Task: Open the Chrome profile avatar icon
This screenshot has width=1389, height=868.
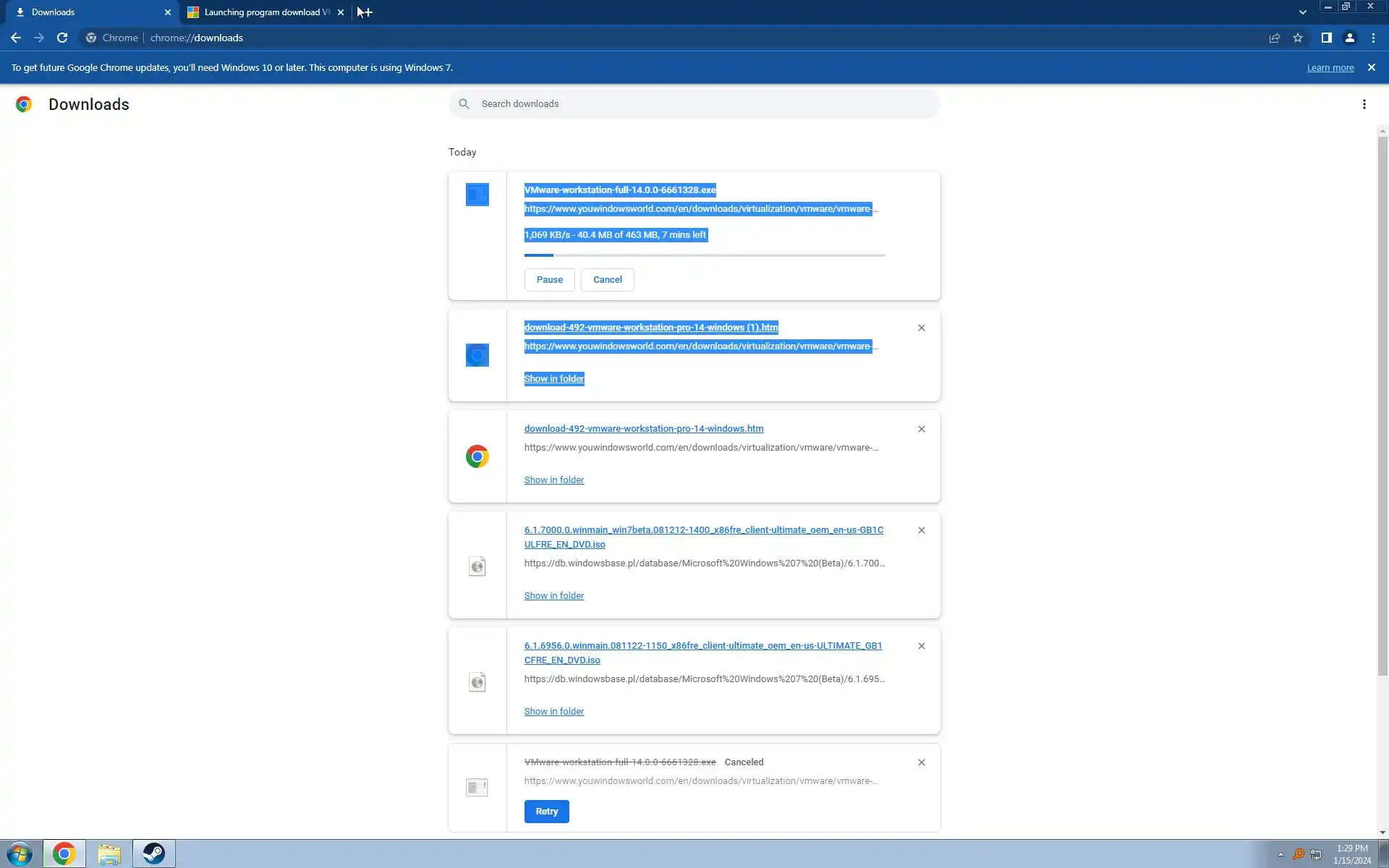Action: tap(1349, 38)
